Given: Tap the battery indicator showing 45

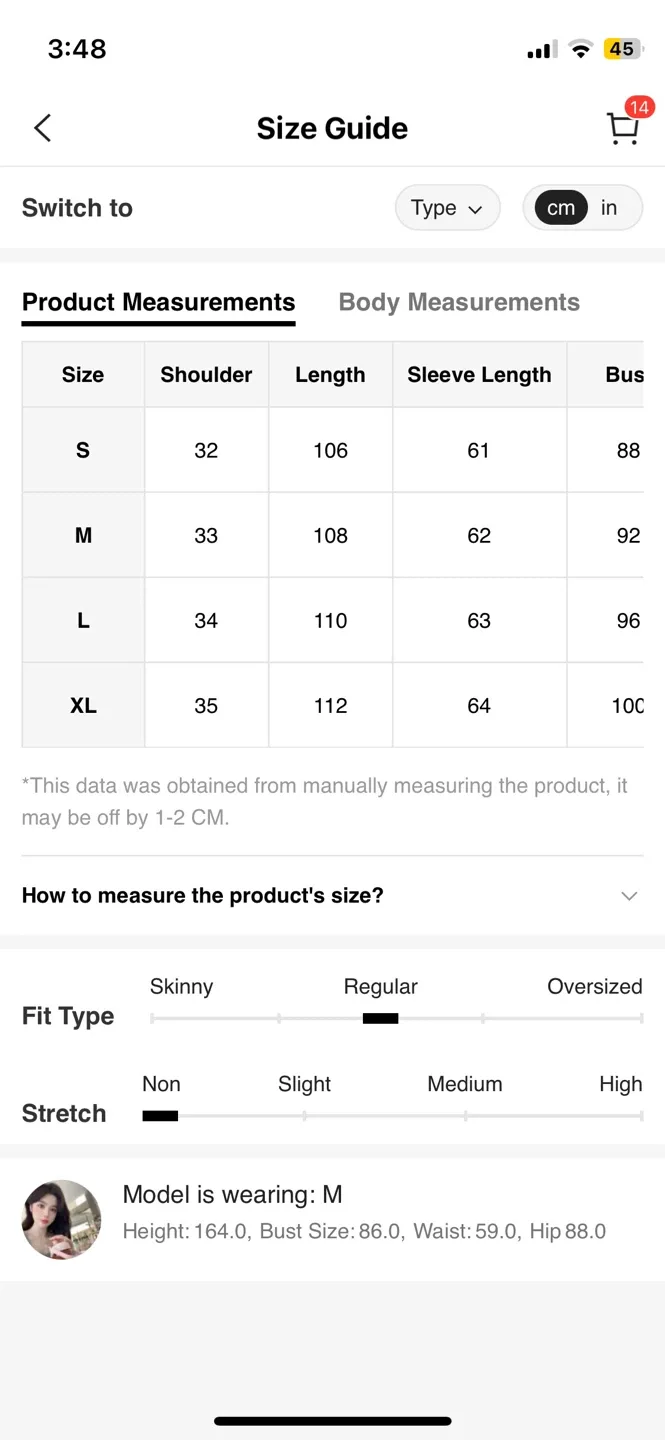Looking at the screenshot, I should click(x=621, y=49).
